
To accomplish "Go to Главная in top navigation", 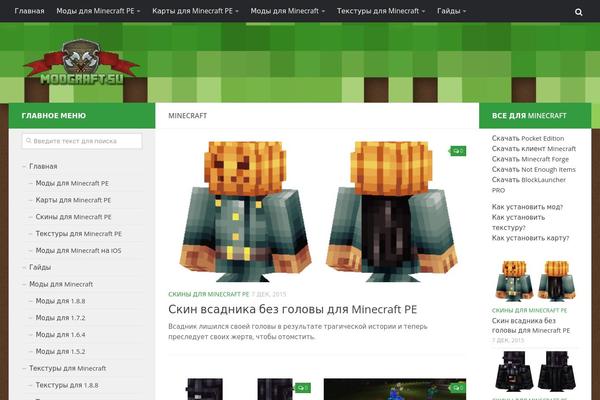I will click(29, 11).
